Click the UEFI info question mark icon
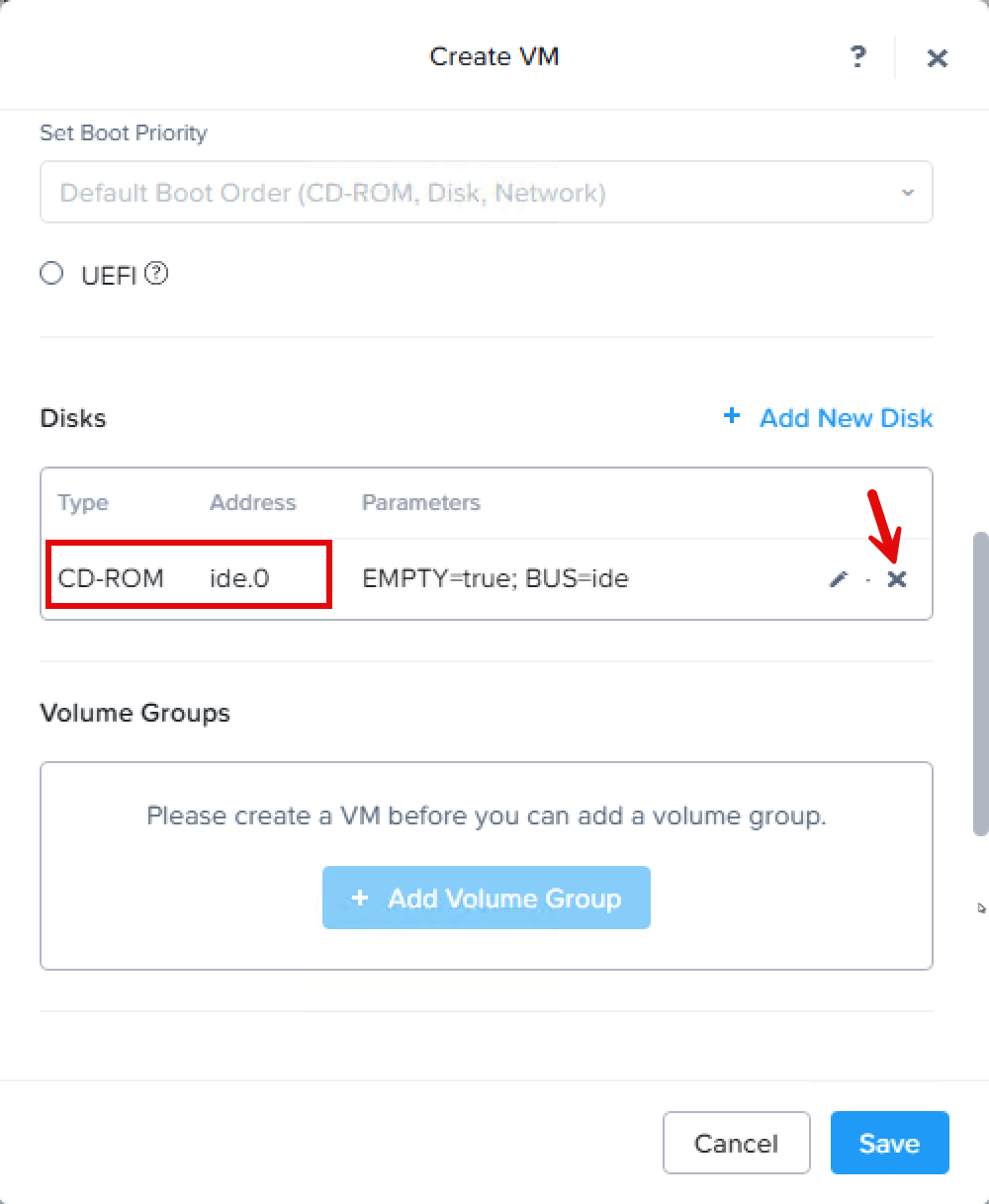The width and height of the screenshot is (989, 1204). (156, 274)
